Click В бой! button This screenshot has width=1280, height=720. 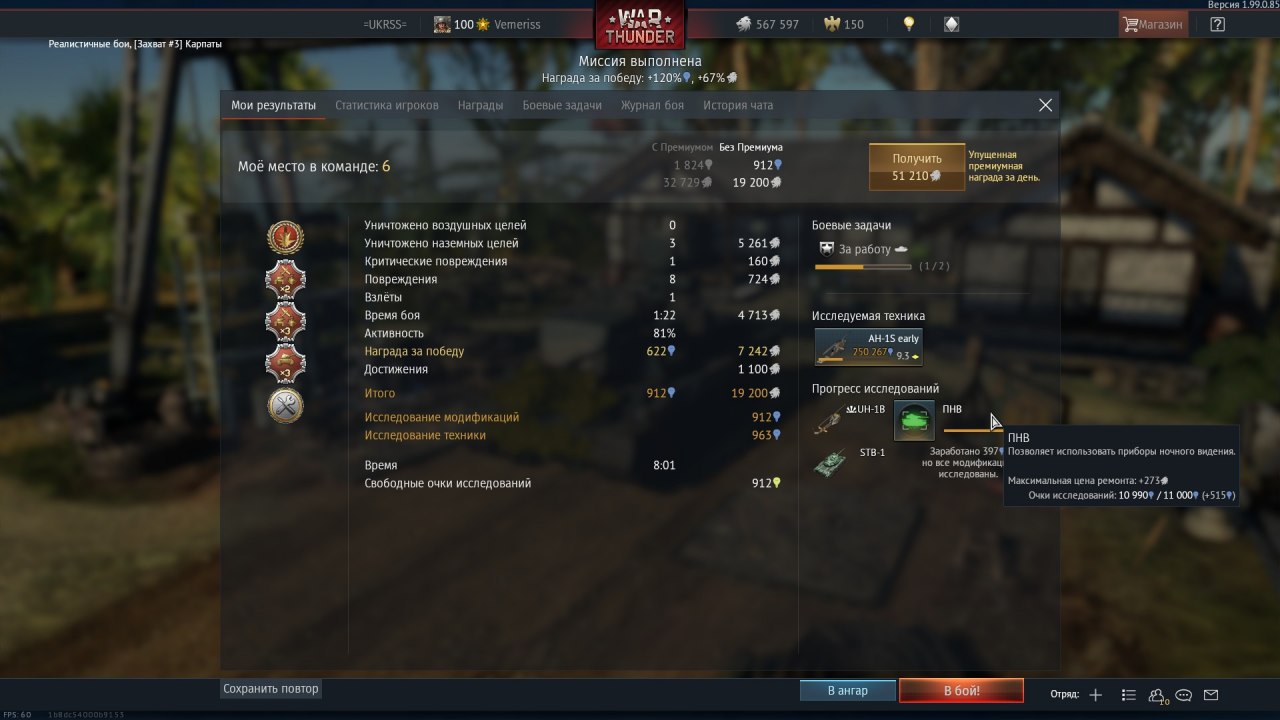pos(961,691)
